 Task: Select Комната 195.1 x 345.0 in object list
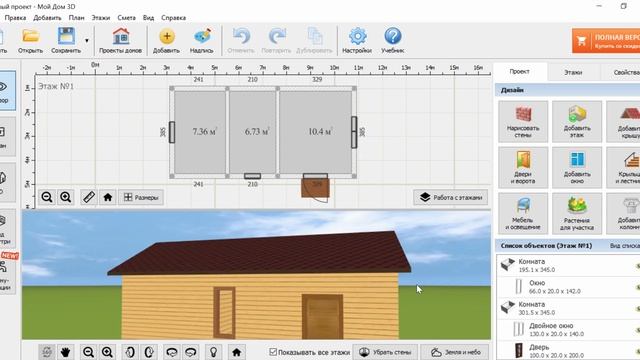(568, 265)
